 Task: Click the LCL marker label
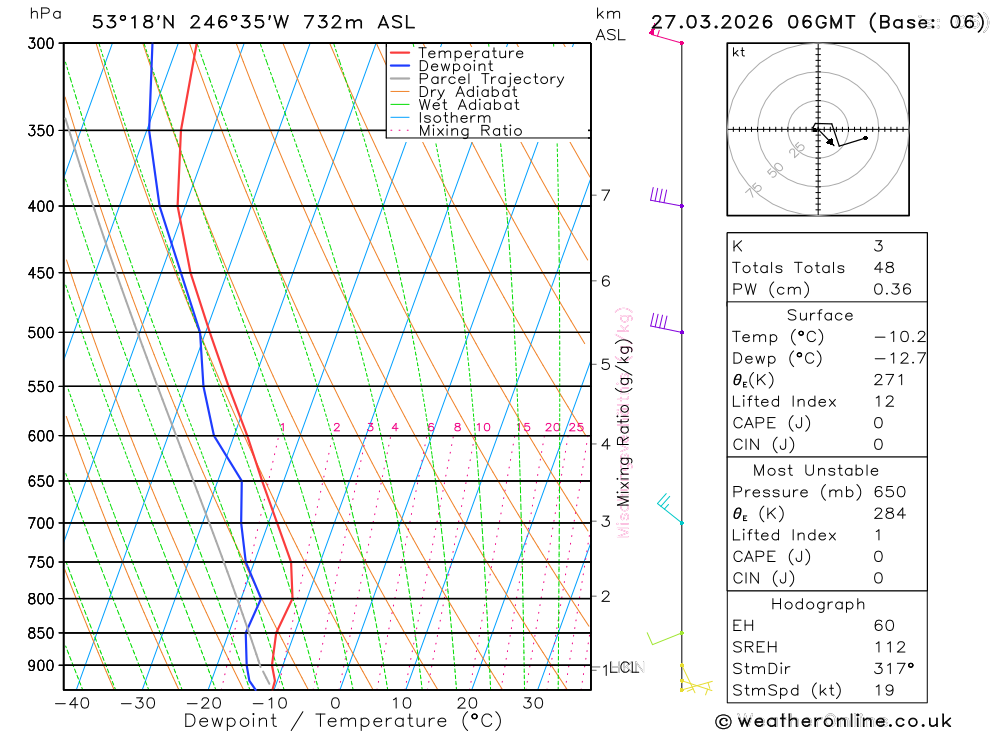point(624,667)
